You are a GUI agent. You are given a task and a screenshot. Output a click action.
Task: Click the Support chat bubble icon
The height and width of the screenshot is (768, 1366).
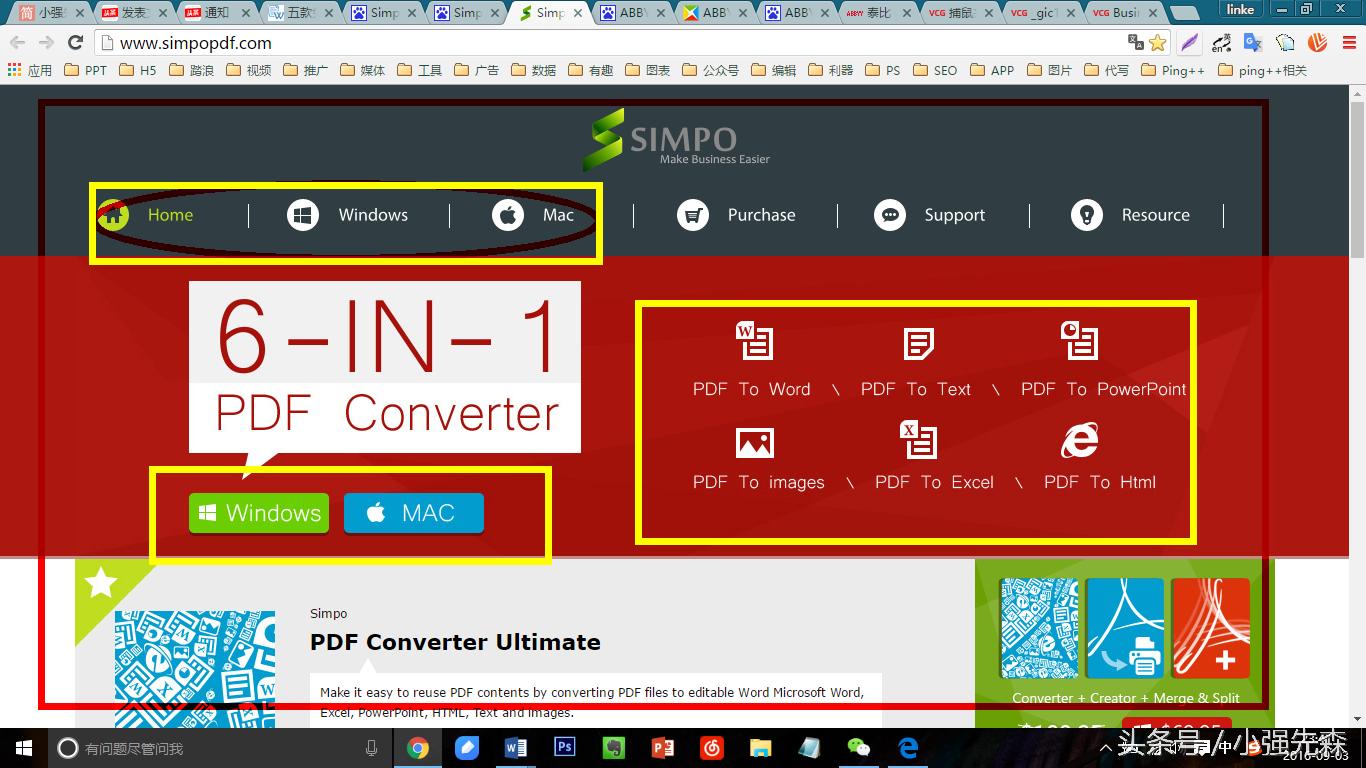(x=889, y=215)
